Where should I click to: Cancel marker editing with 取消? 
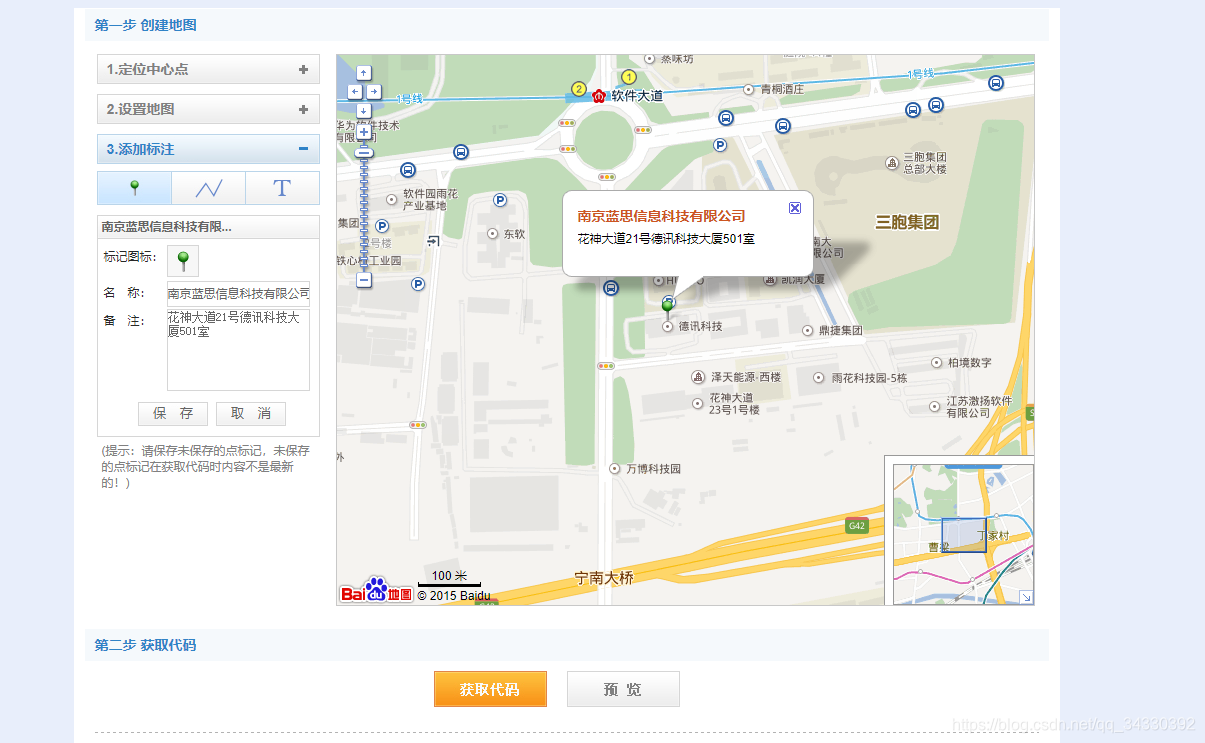click(x=251, y=414)
